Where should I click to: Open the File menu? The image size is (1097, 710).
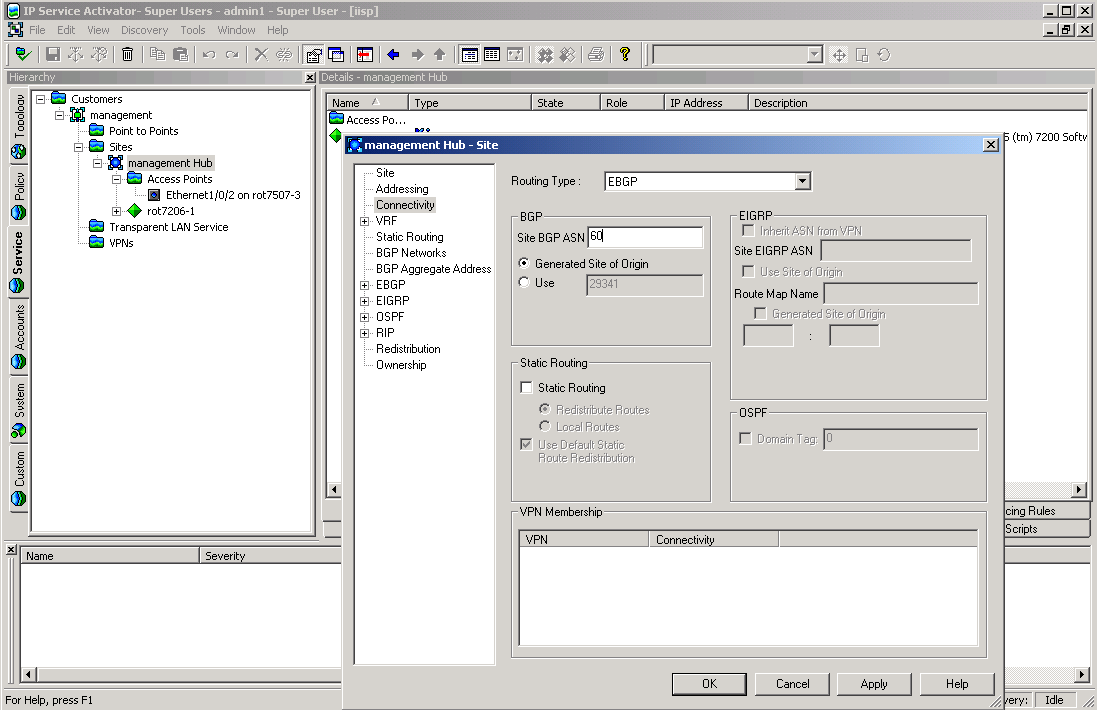click(37, 30)
